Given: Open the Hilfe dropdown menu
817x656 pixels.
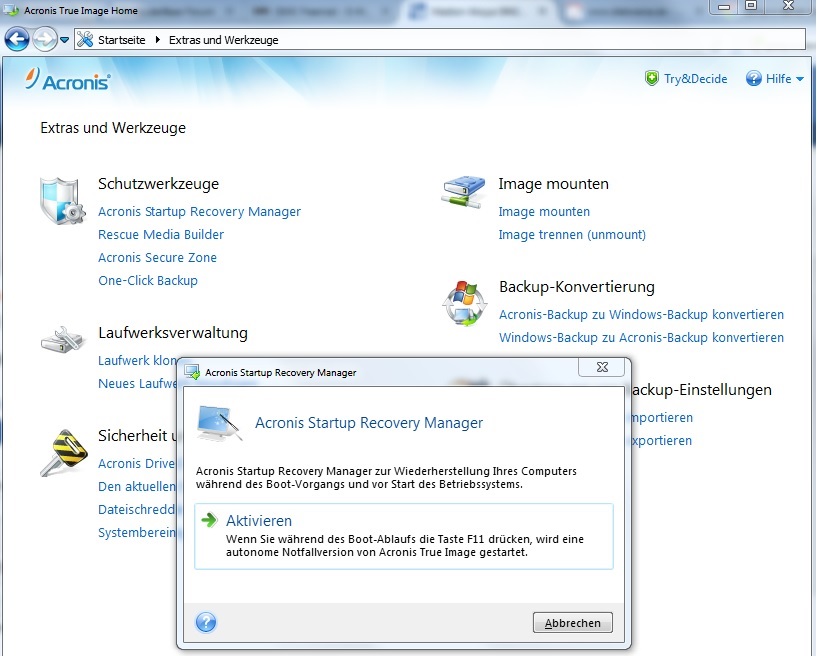Looking at the screenshot, I should pyautogui.click(x=785, y=79).
